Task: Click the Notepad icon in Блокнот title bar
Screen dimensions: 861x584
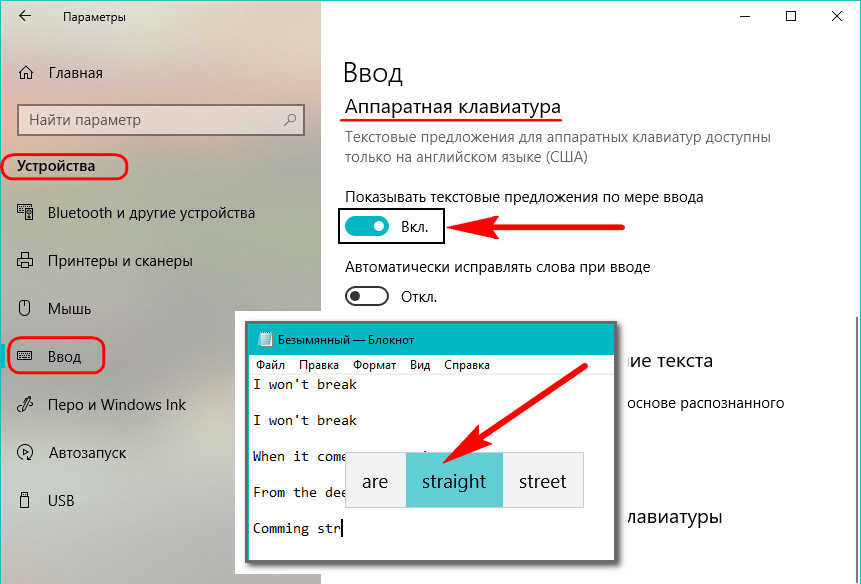Action: pyautogui.click(x=265, y=339)
